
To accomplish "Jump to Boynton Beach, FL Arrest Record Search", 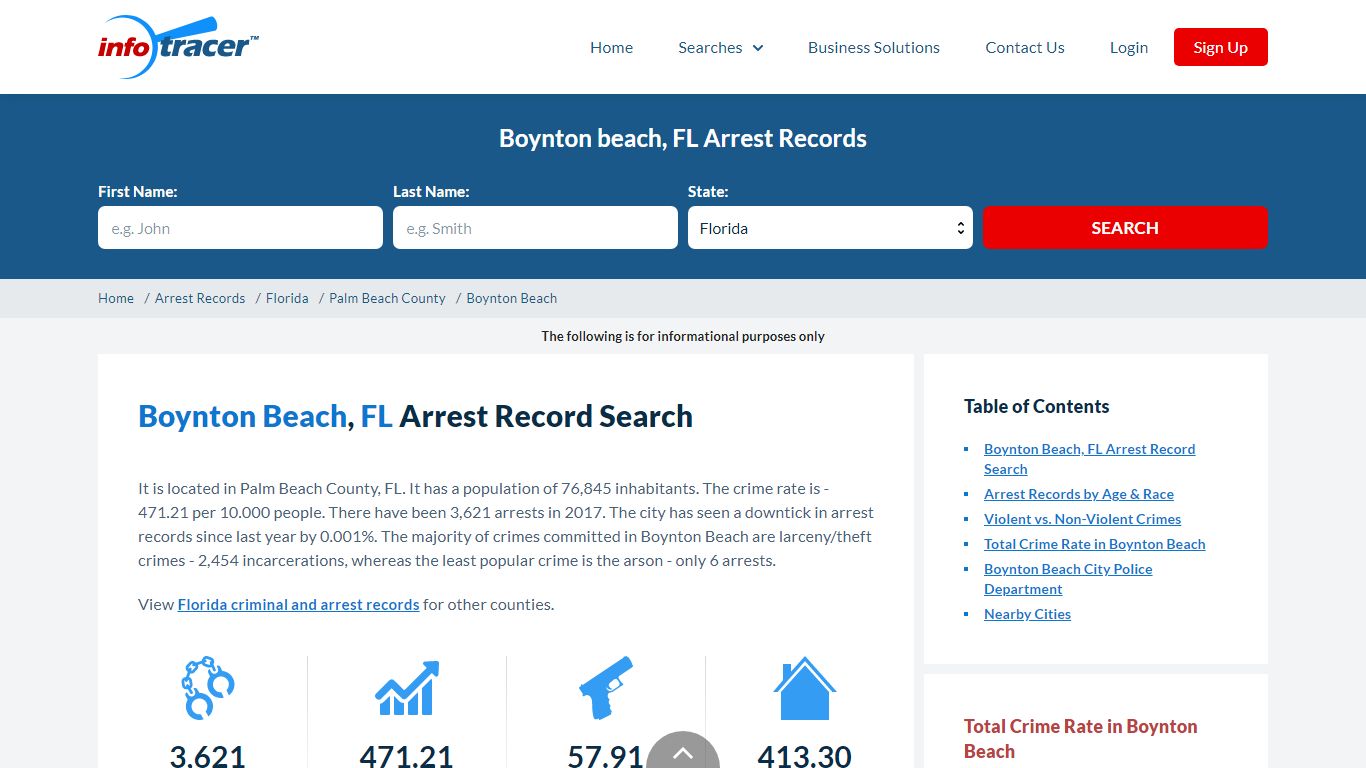I will [x=1089, y=459].
